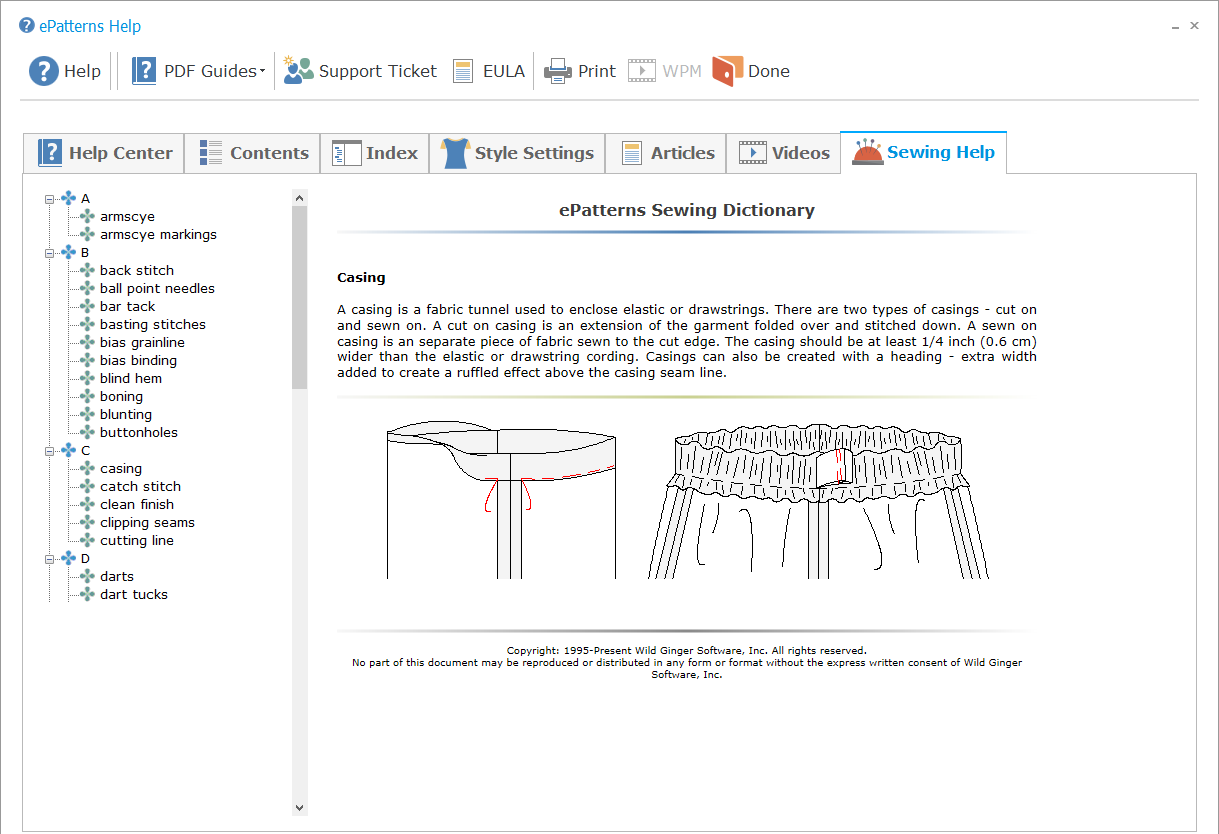
Task: Go to the Articles tab
Action: click(x=666, y=153)
